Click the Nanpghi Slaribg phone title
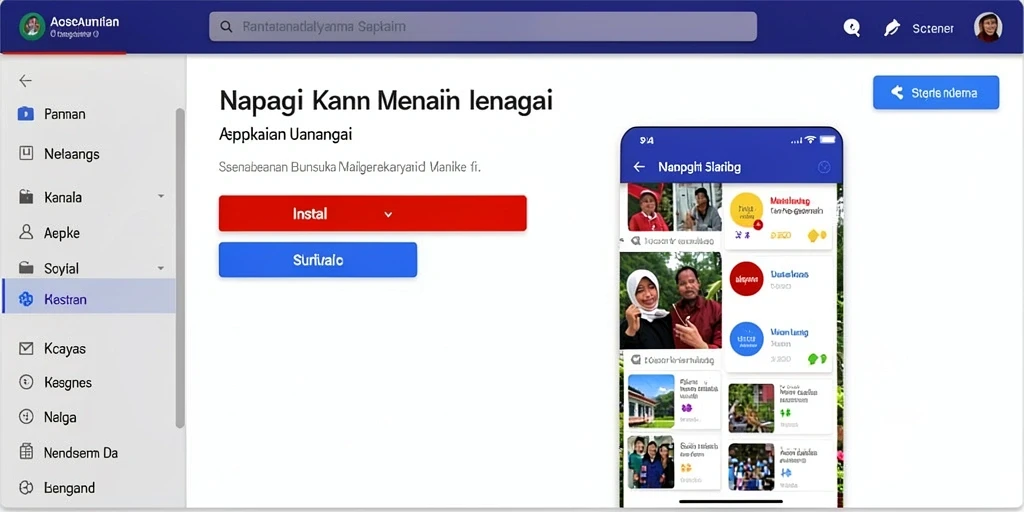 pyautogui.click(x=699, y=167)
